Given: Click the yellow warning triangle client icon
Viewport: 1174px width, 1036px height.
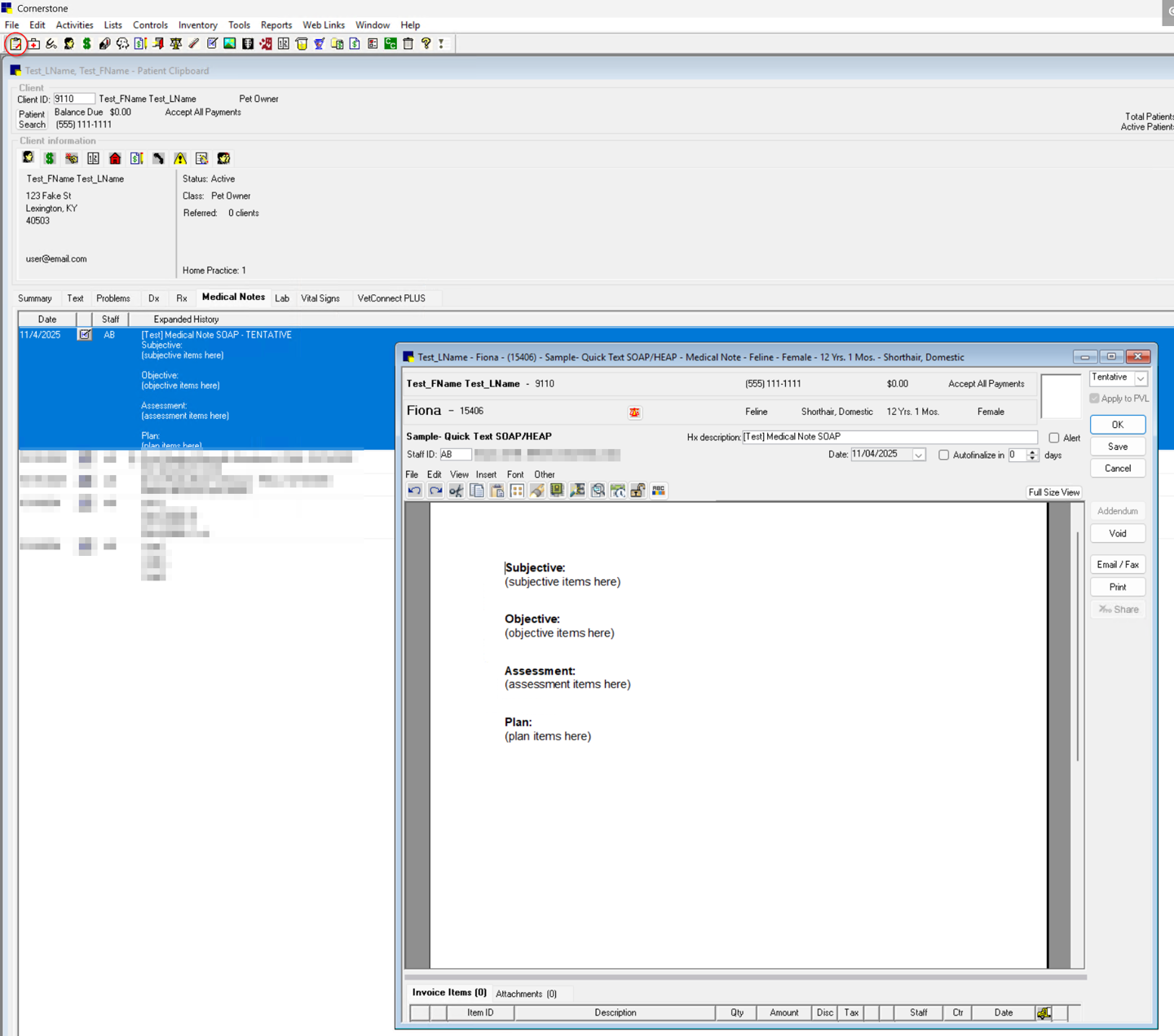Looking at the screenshot, I should tap(180, 158).
